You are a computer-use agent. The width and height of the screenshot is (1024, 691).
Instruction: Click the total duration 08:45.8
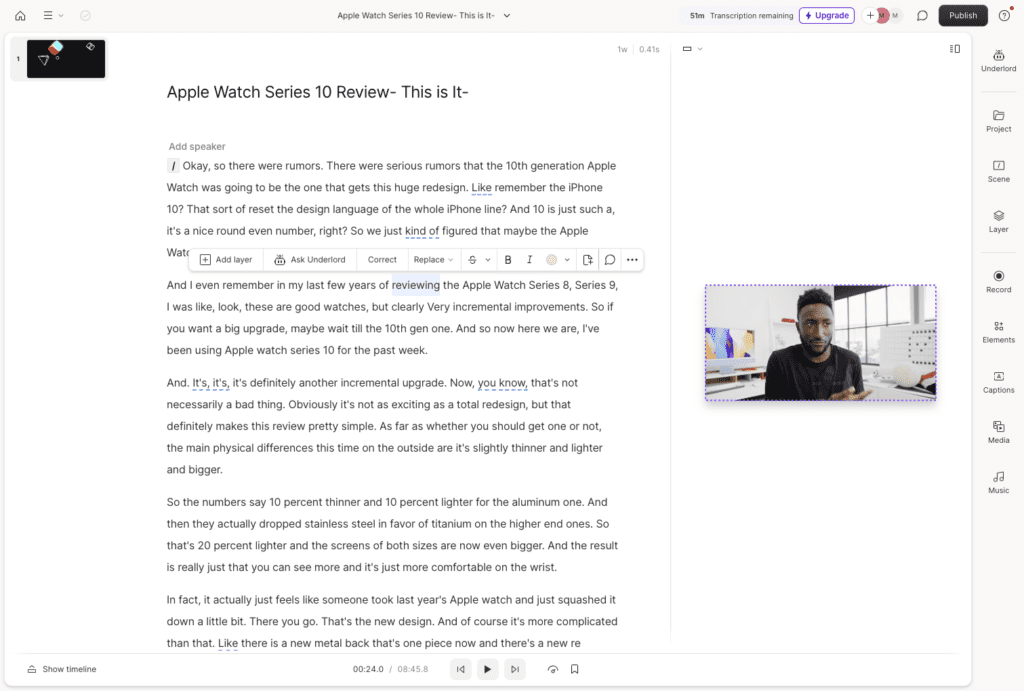coord(413,669)
